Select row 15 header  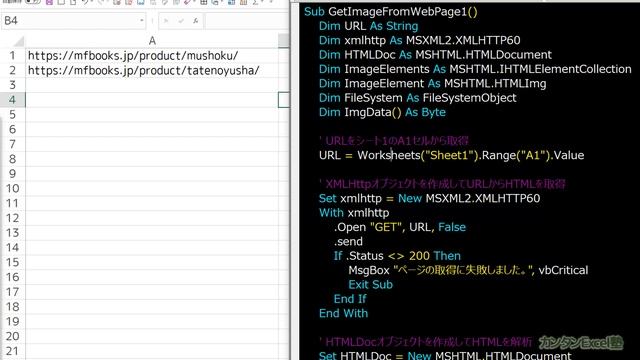[13, 262]
